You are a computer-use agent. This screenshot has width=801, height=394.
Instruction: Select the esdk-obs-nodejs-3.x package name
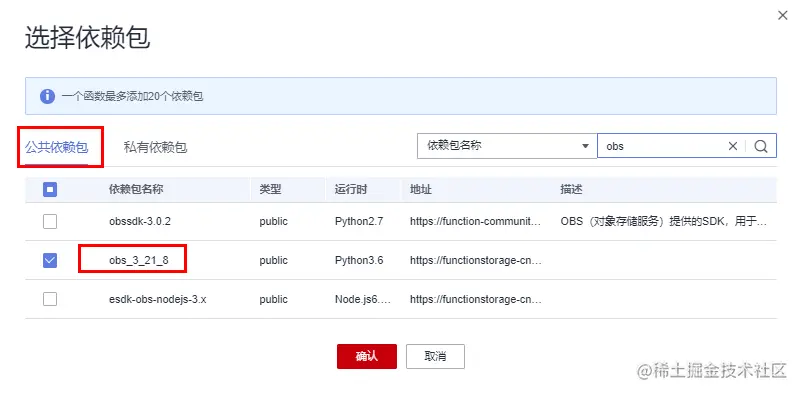pyautogui.click(x=157, y=299)
